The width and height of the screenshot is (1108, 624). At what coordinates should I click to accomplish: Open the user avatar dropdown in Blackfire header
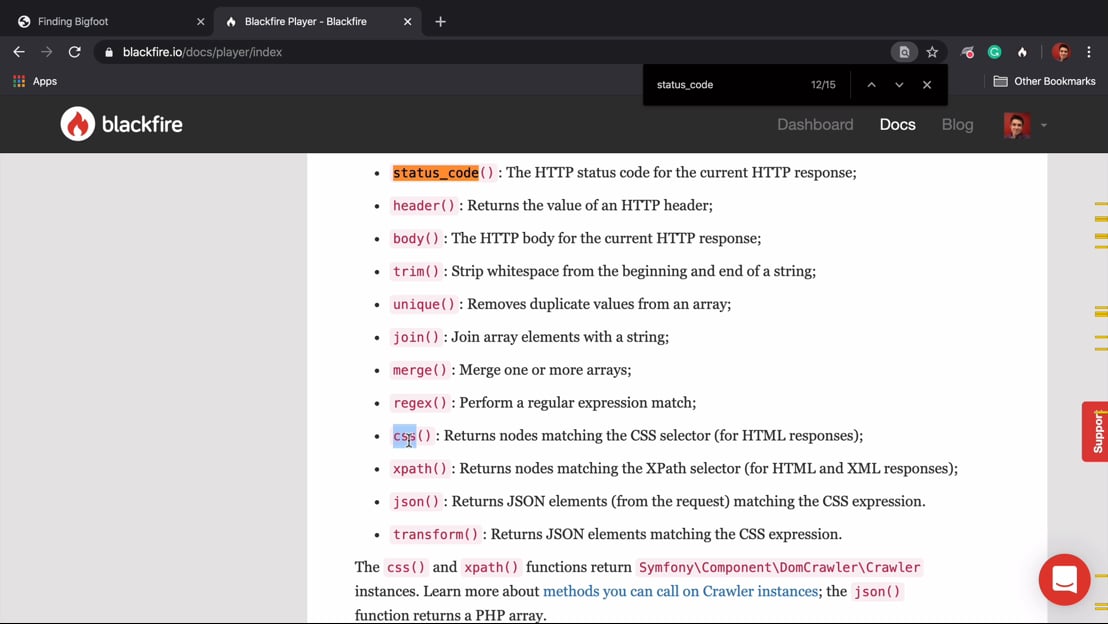pos(1025,125)
